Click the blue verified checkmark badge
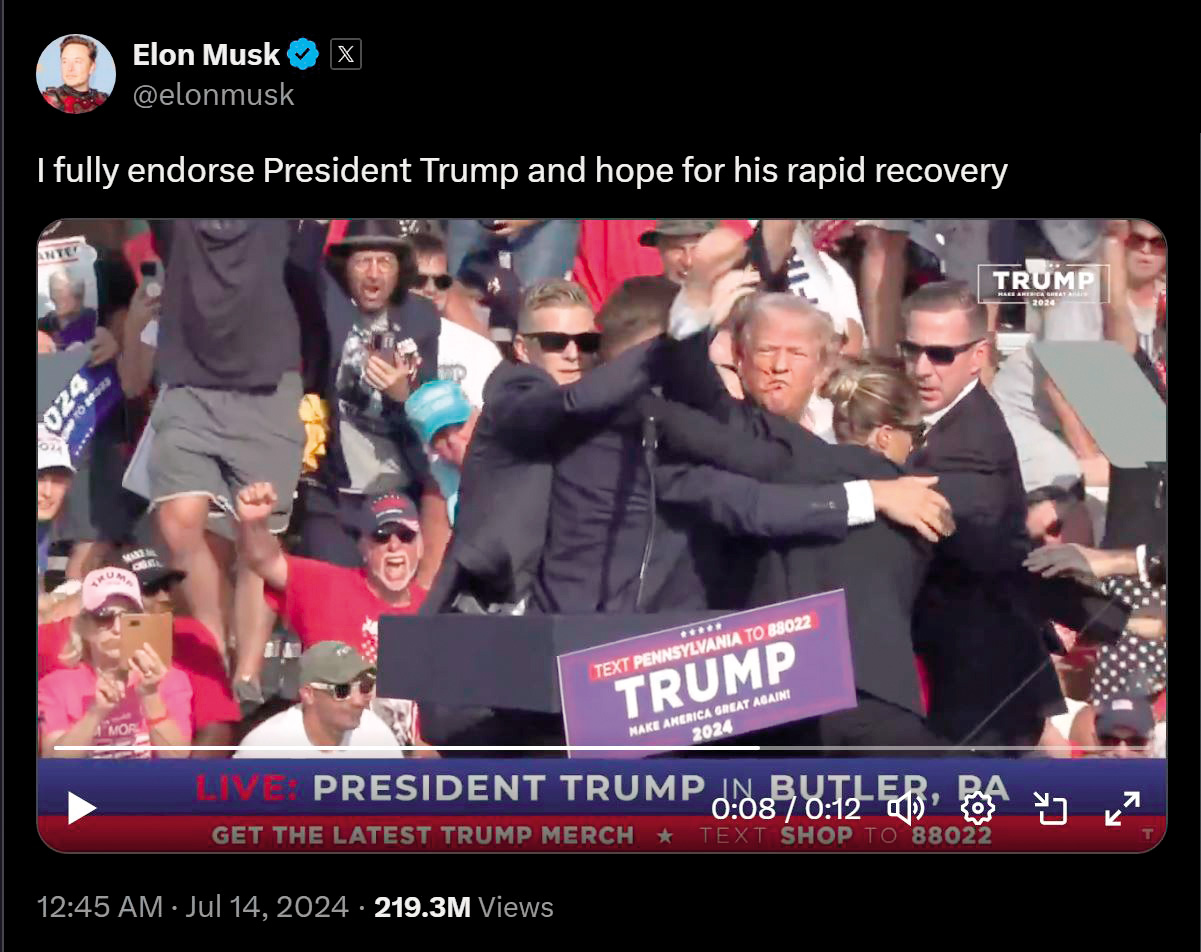This screenshot has height=952, width=1201. click(303, 54)
